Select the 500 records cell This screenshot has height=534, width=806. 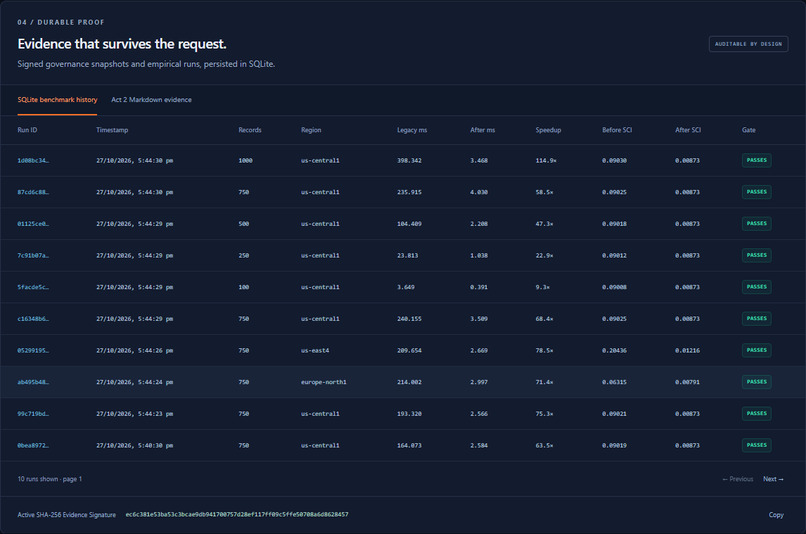pos(244,224)
